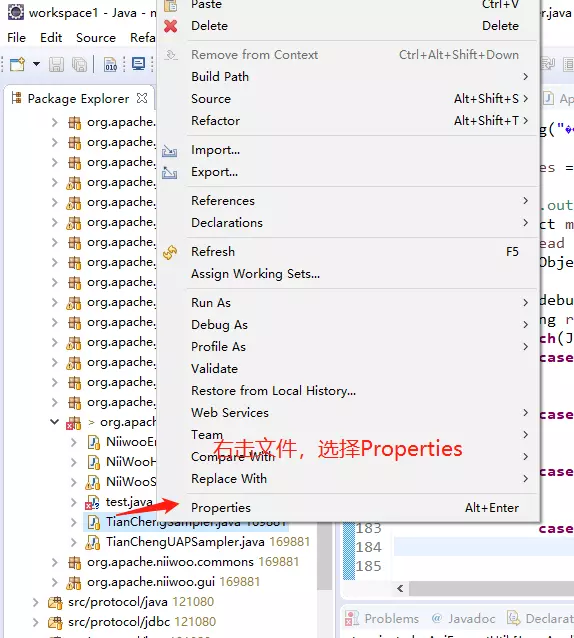Expand the src/protocol/java source folder
Viewport: 574px width, 638px height.
coord(36,602)
